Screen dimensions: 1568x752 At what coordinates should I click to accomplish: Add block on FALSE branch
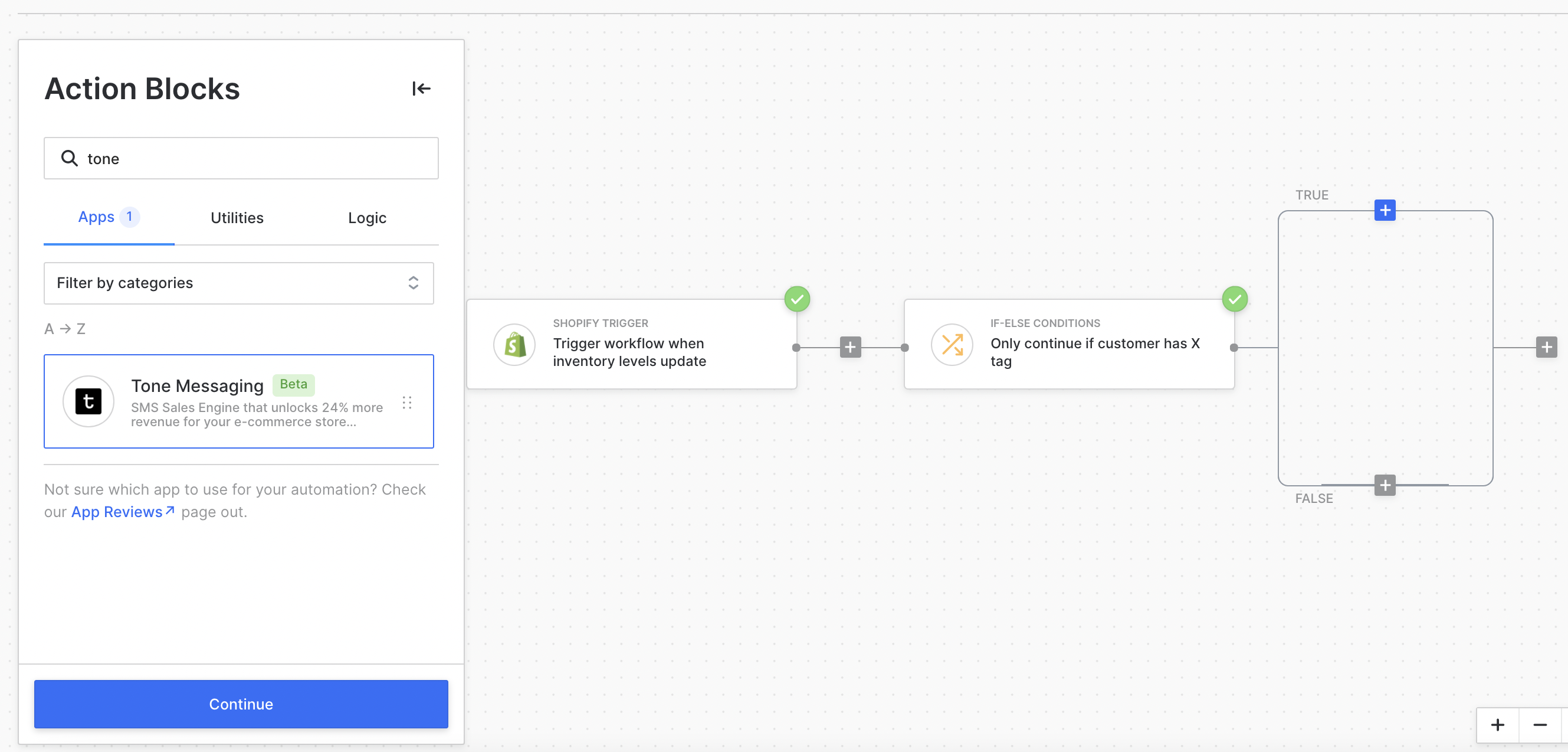(x=1384, y=485)
